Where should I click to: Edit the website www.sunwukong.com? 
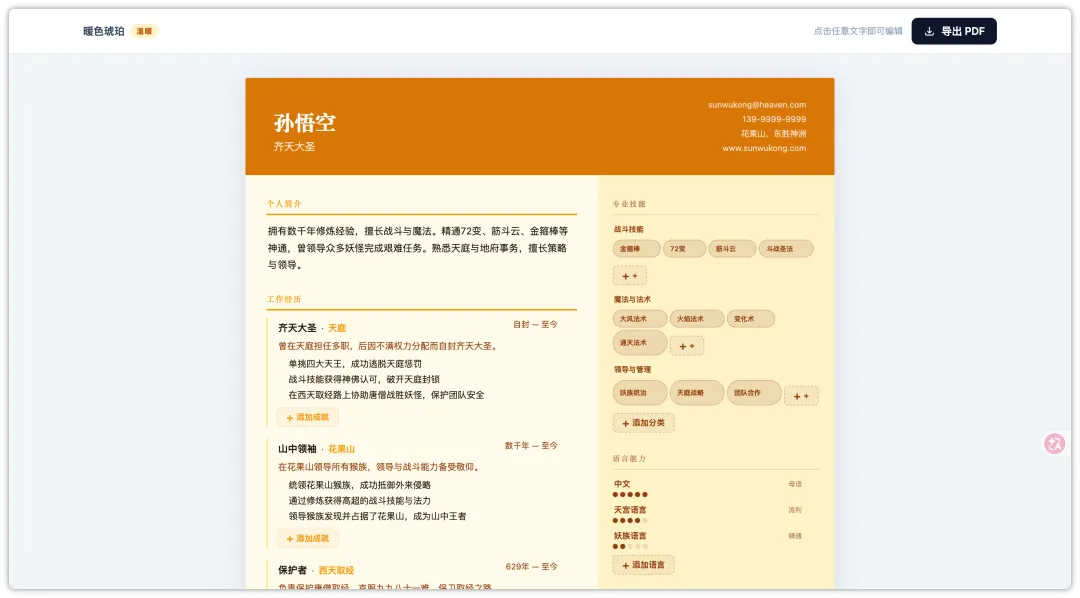764,148
